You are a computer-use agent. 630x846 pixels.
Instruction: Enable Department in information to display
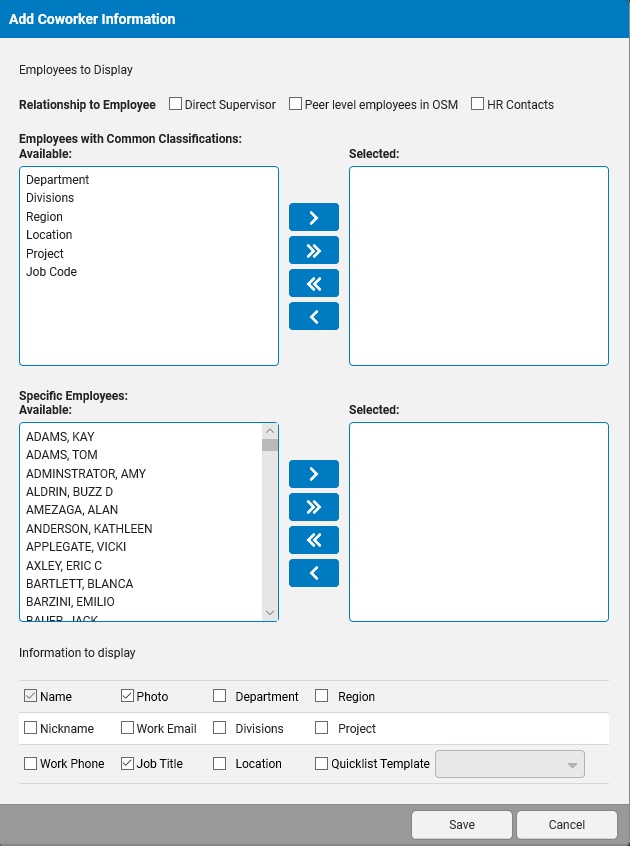[x=220, y=696]
